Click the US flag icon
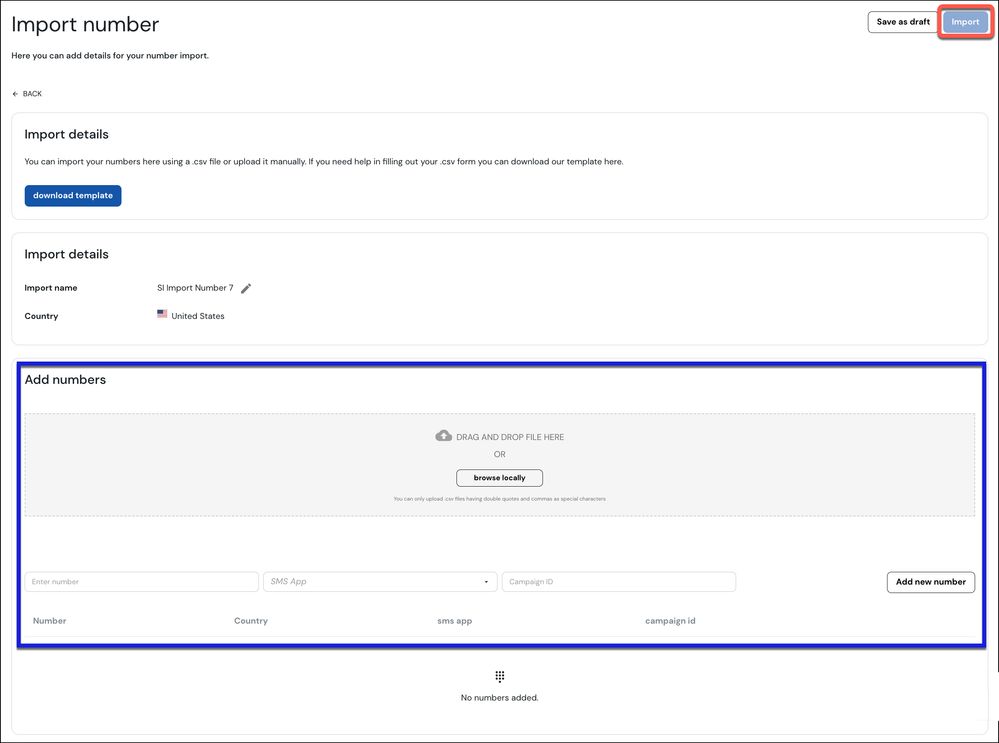The image size is (999, 743). coord(162,314)
